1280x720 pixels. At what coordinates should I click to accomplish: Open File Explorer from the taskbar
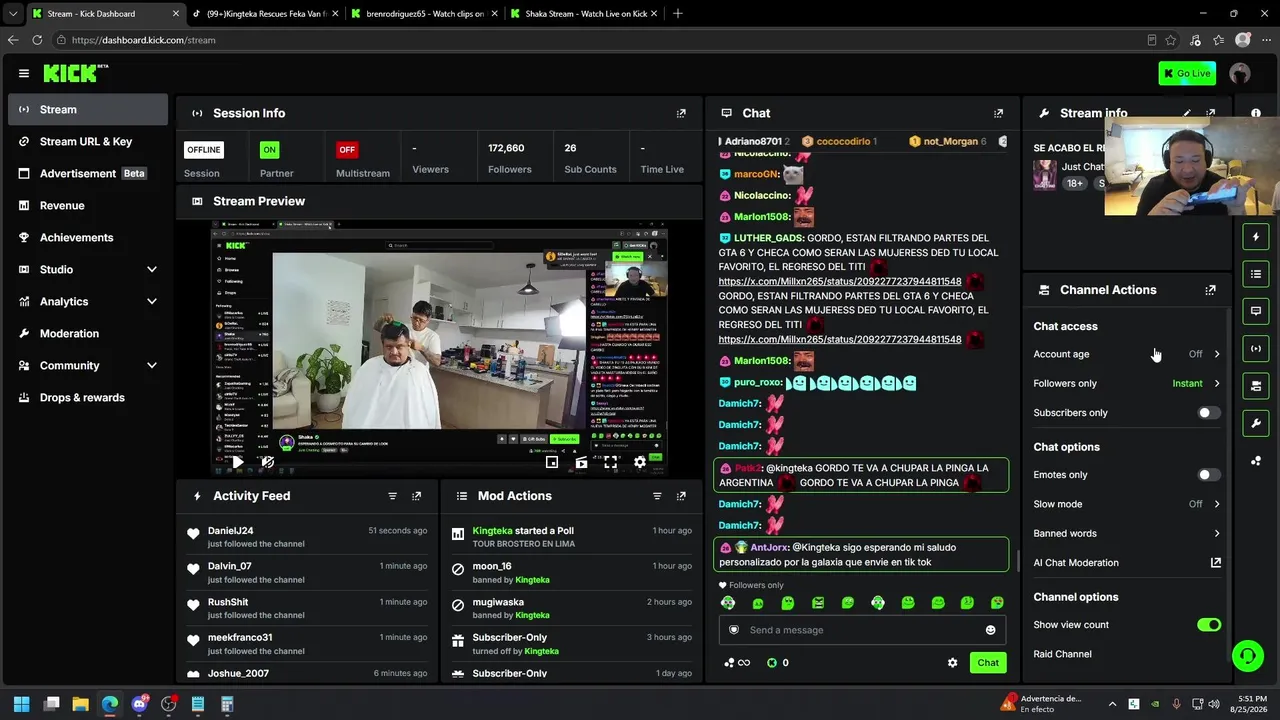(81, 704)
